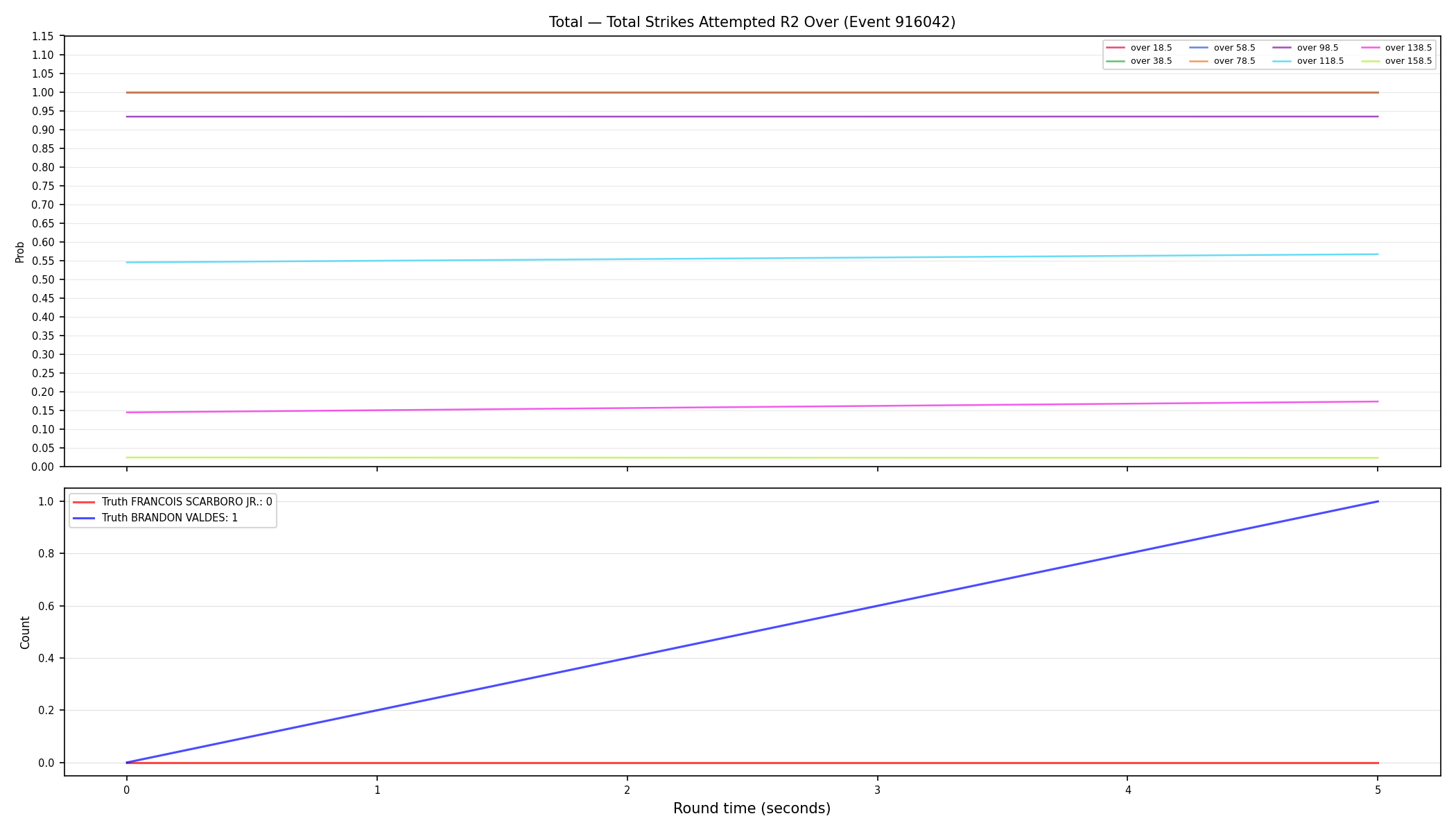The image size is (1456, 832).
Task: Select legend entry 'over 98.5'
Action: click(x=1306, y=48)
